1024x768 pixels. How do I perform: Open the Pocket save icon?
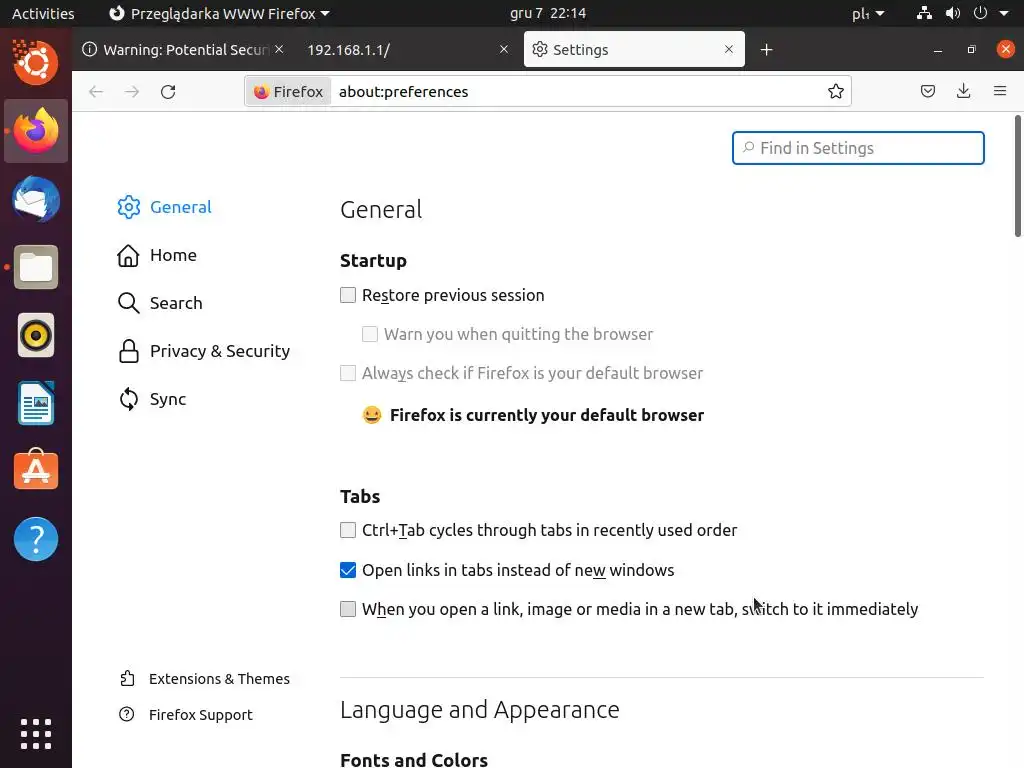[928, 92]
